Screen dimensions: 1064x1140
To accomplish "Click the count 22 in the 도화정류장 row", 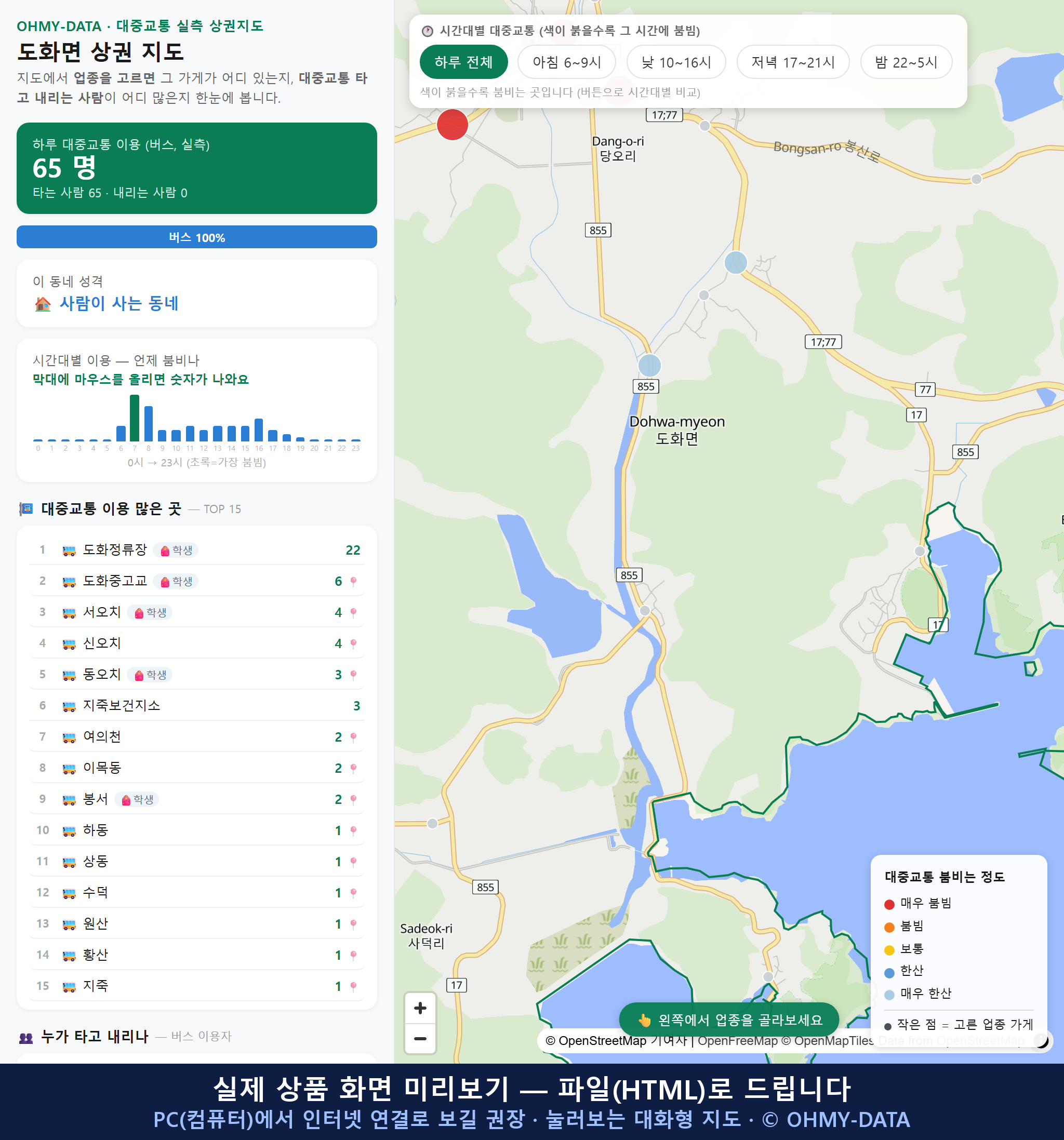I will coord(353,551).
